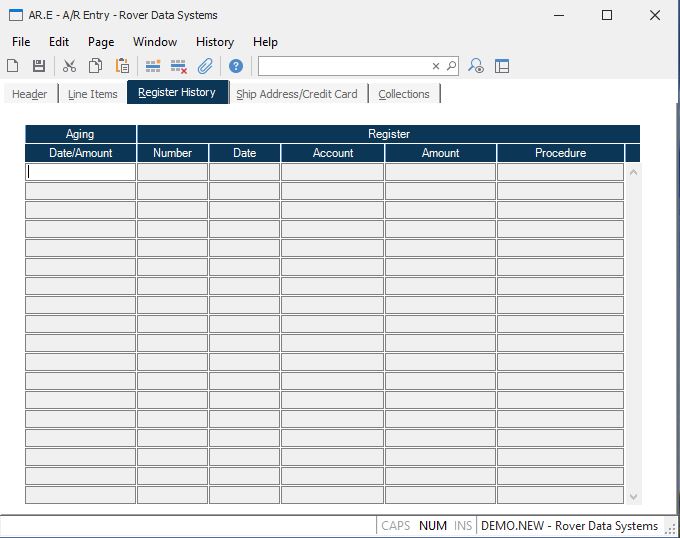Viewport: 680px width, 538px height.
Task: Click the magnifier icon in search box
Action: (451, 66)
